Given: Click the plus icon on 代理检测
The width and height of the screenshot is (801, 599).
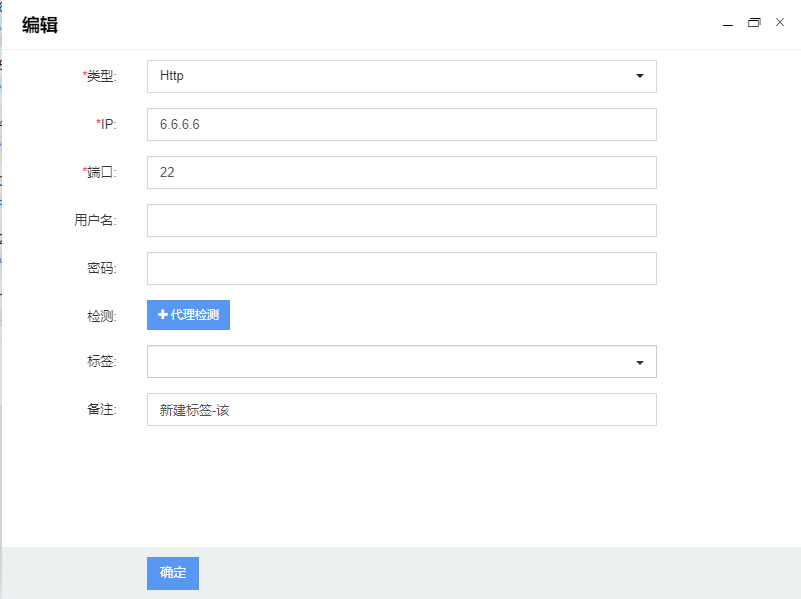Looking at the screenshot, I should pos(162,315).
